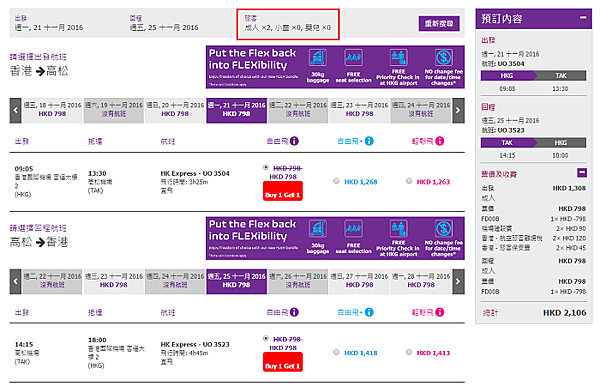Open info icon beside pink 轻松飞 return header

440,312
